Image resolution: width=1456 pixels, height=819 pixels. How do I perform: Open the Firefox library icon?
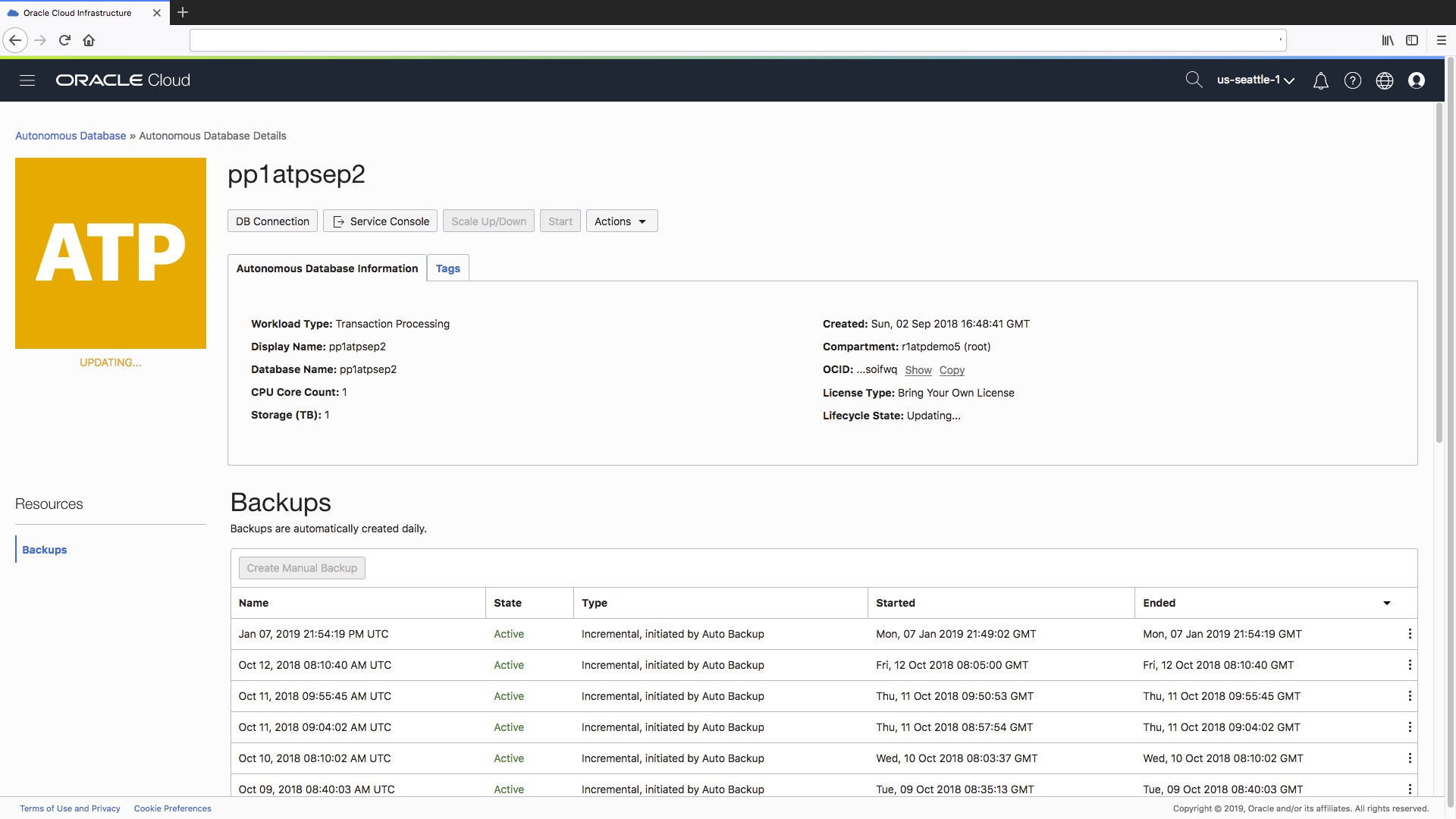[x=1388, y=40]
